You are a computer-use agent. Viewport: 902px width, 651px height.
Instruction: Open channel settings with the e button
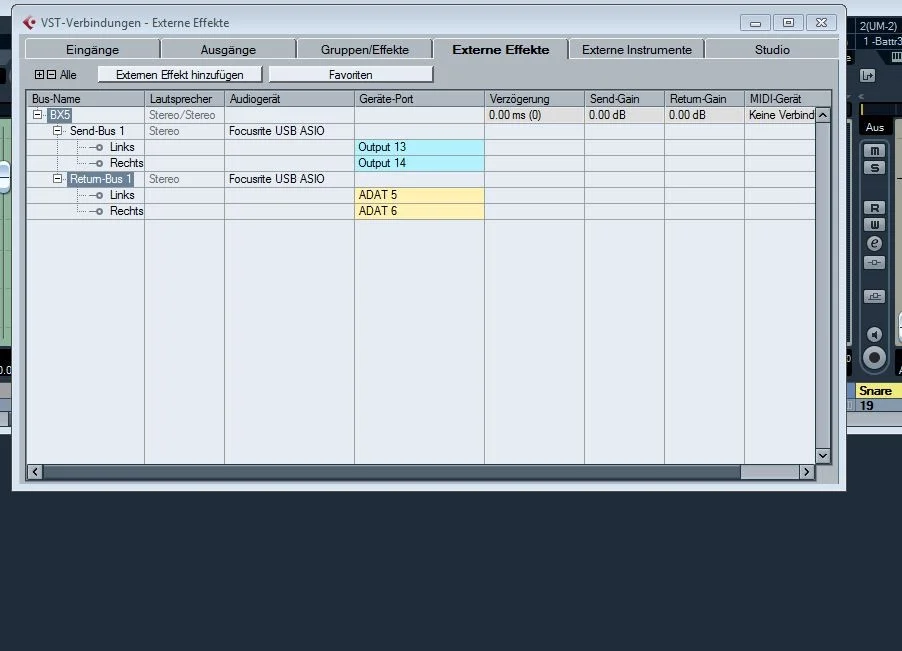tap(874, 243)
